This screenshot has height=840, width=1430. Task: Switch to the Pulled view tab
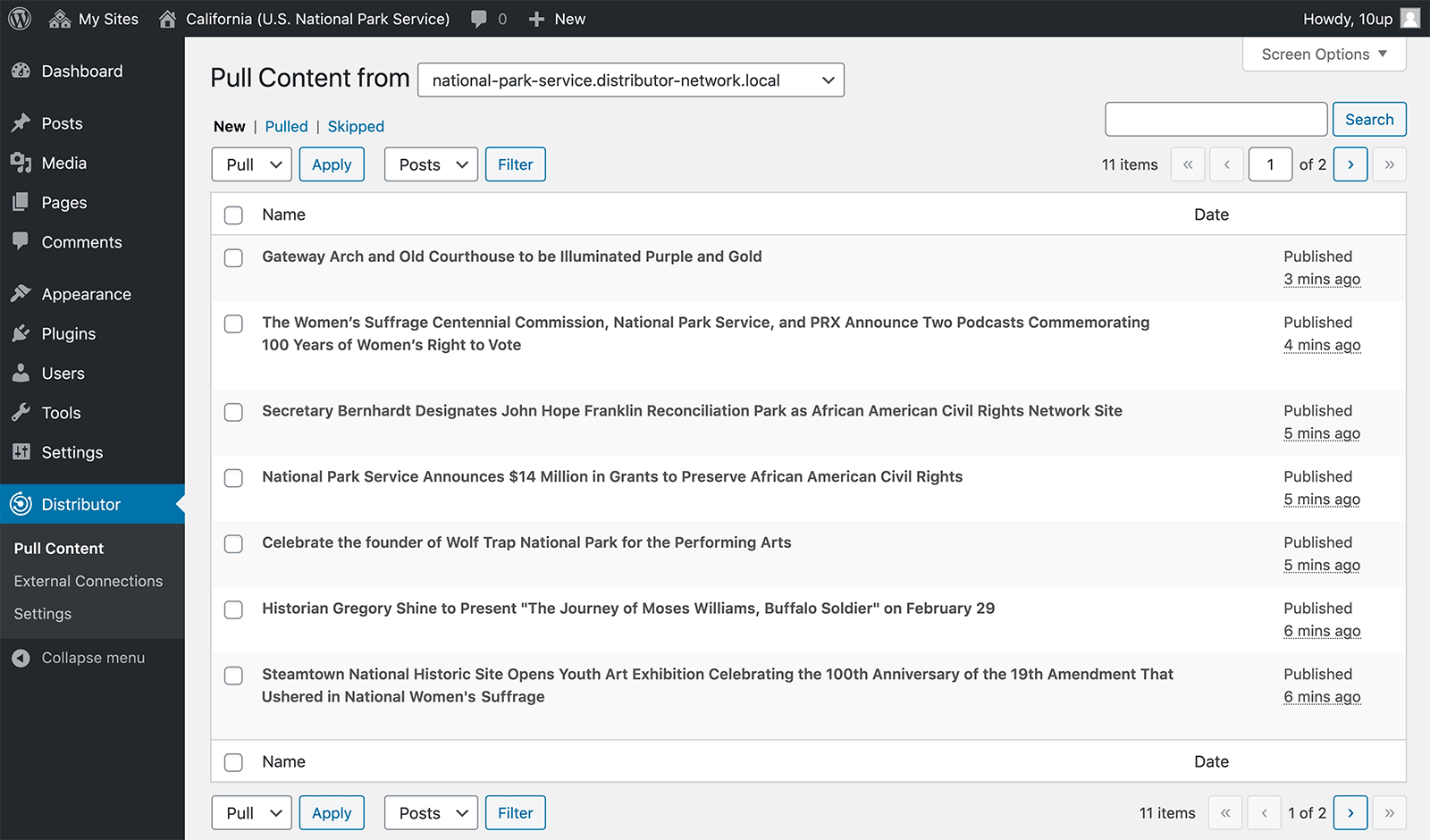[x=286, y=127]
